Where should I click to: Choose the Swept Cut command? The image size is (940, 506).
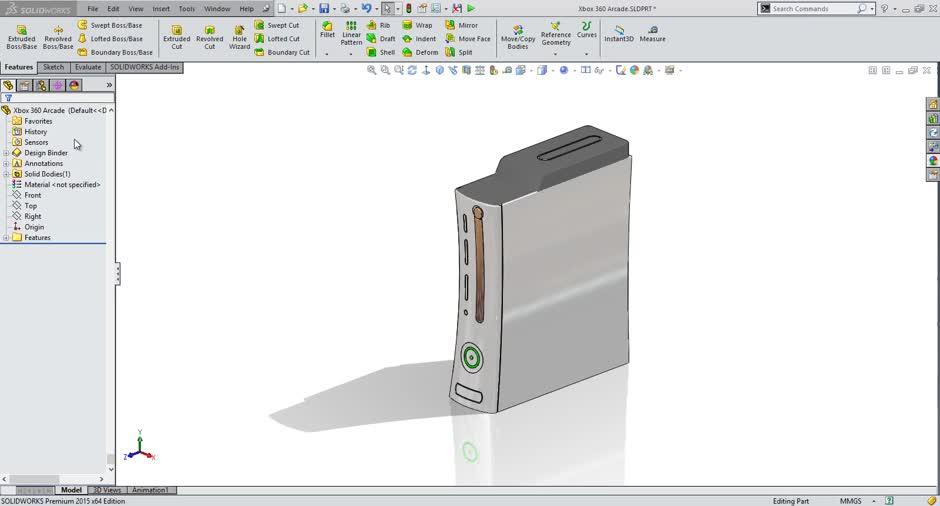click(276, 25)
